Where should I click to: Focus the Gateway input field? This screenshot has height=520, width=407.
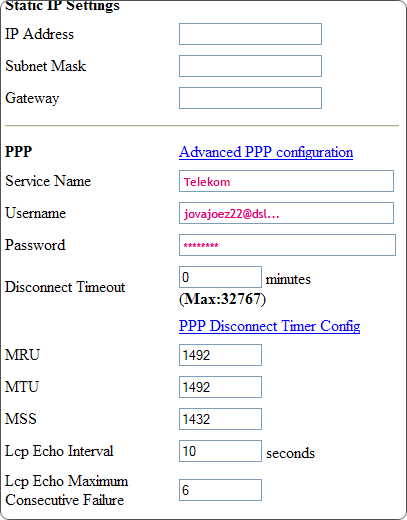250,98
